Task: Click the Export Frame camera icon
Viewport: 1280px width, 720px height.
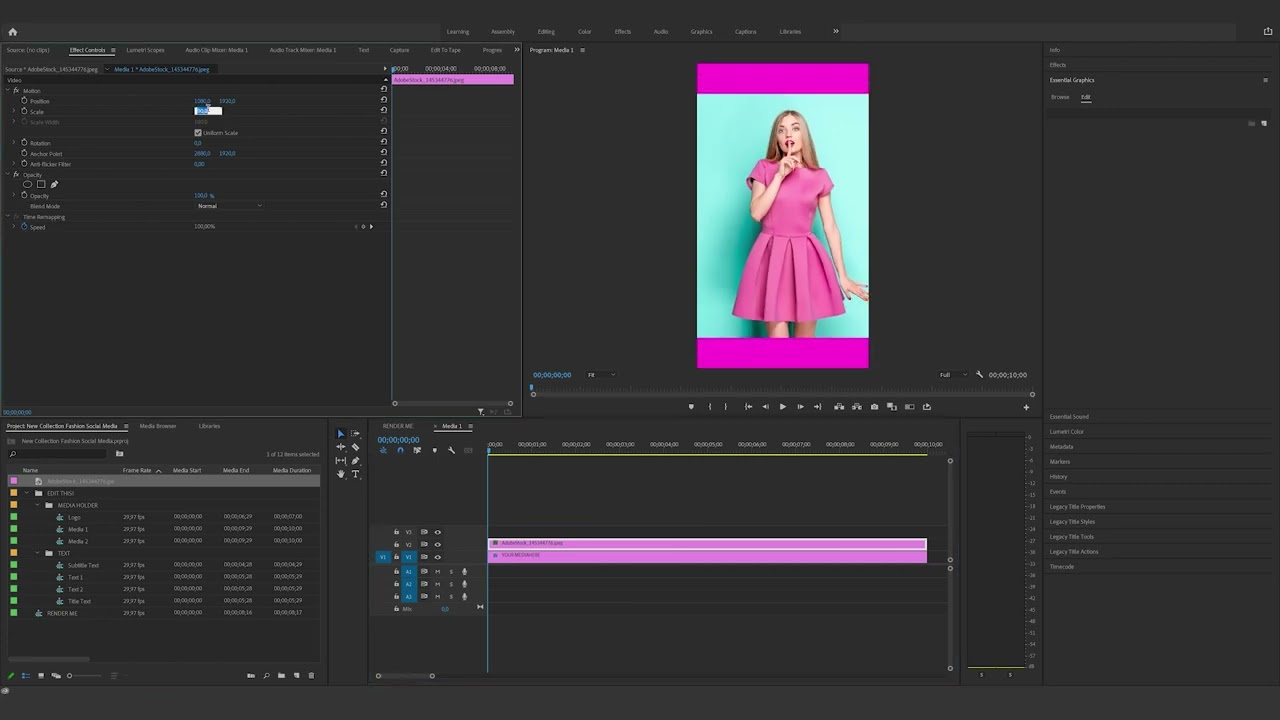Action: (x=874, y=407)
